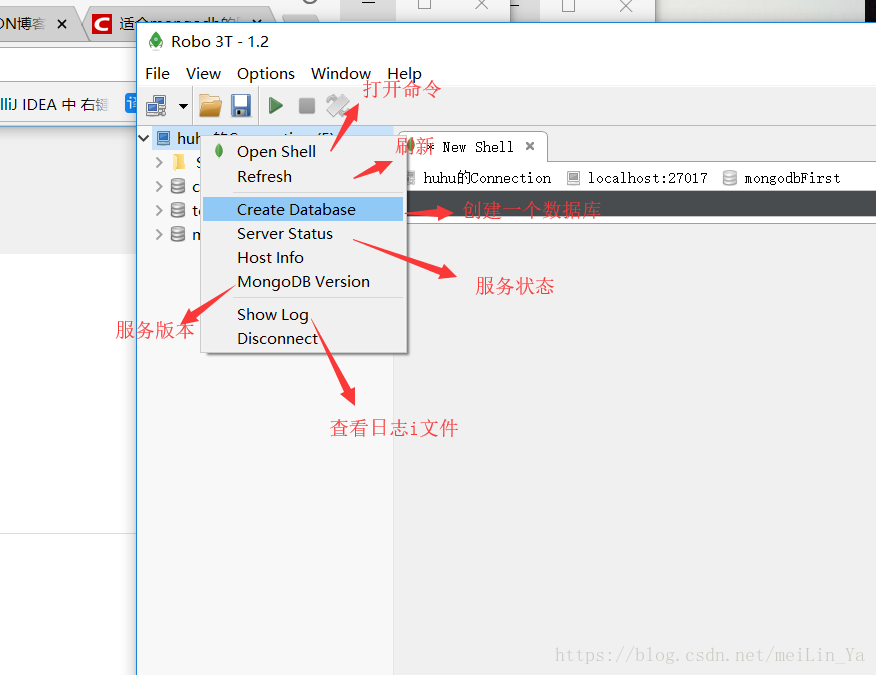876x675 pixels.
Task: Choose Open Shell from the context menu
Action: click(302, 151)
